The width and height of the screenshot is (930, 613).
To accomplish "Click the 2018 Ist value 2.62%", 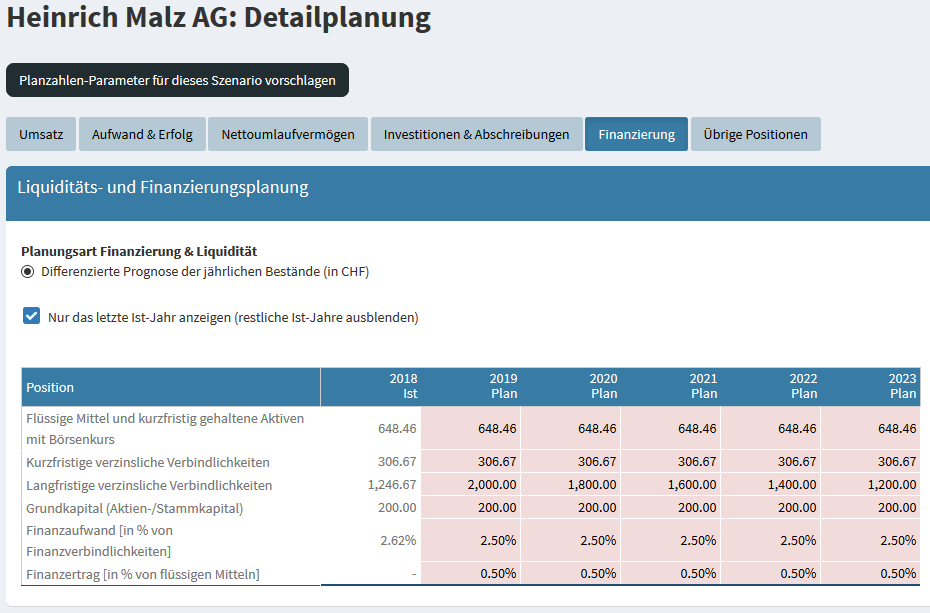I will point(398,540).
